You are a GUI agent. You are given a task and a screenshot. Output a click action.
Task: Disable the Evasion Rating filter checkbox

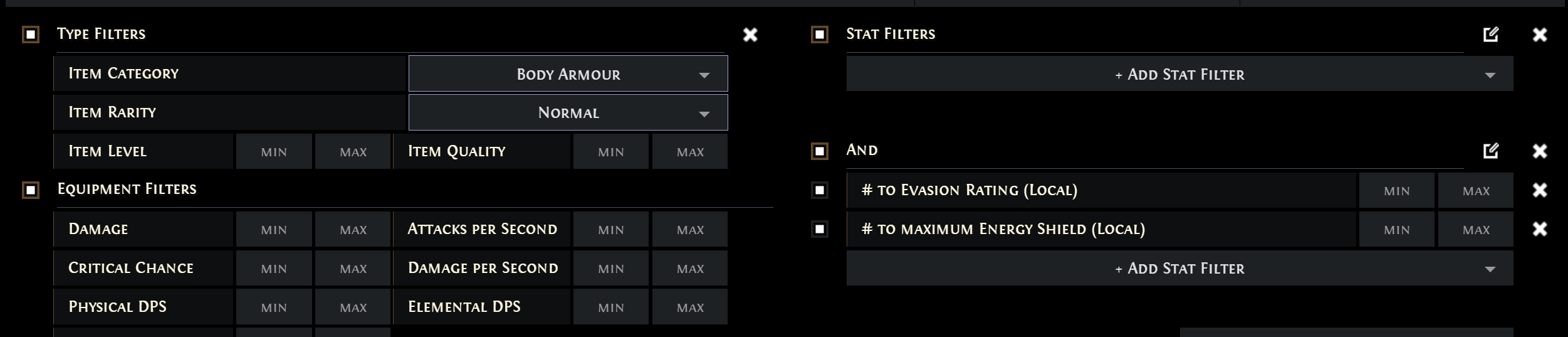(x=820, y=190)
